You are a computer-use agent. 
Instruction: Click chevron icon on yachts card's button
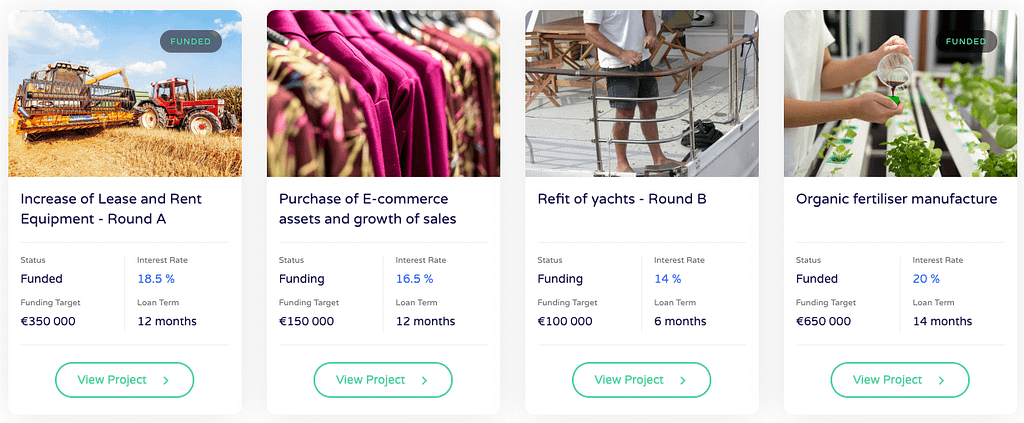coord(683,380)
